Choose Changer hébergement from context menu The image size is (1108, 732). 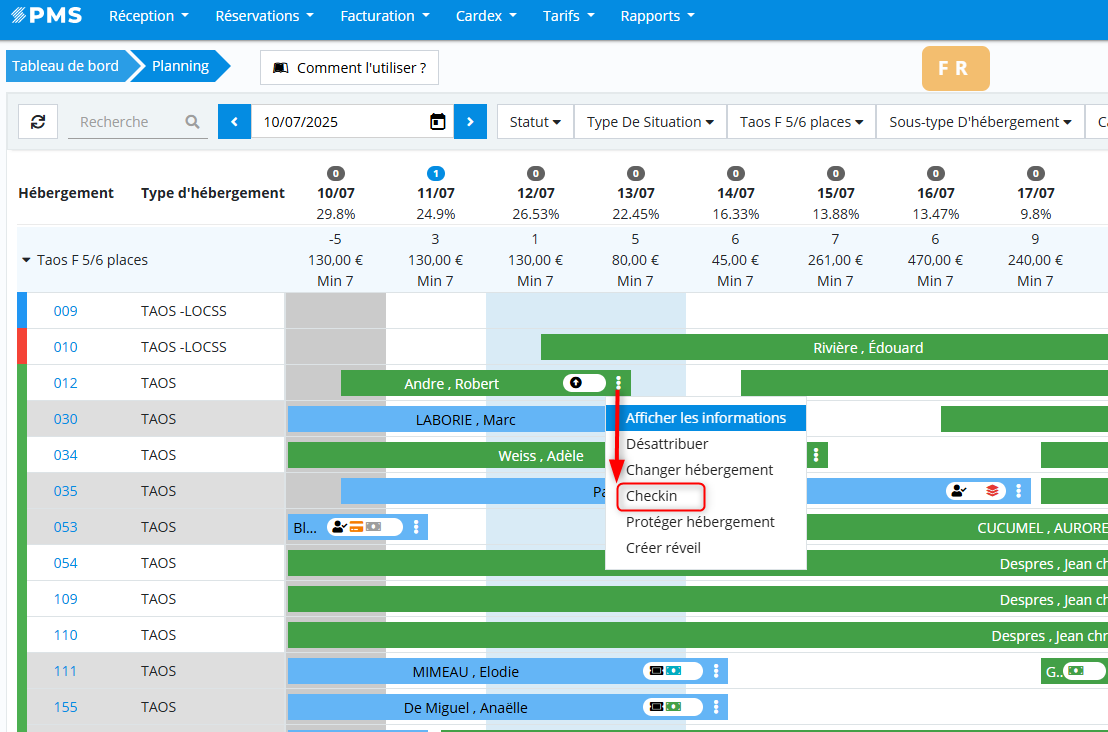click(699, 470)
